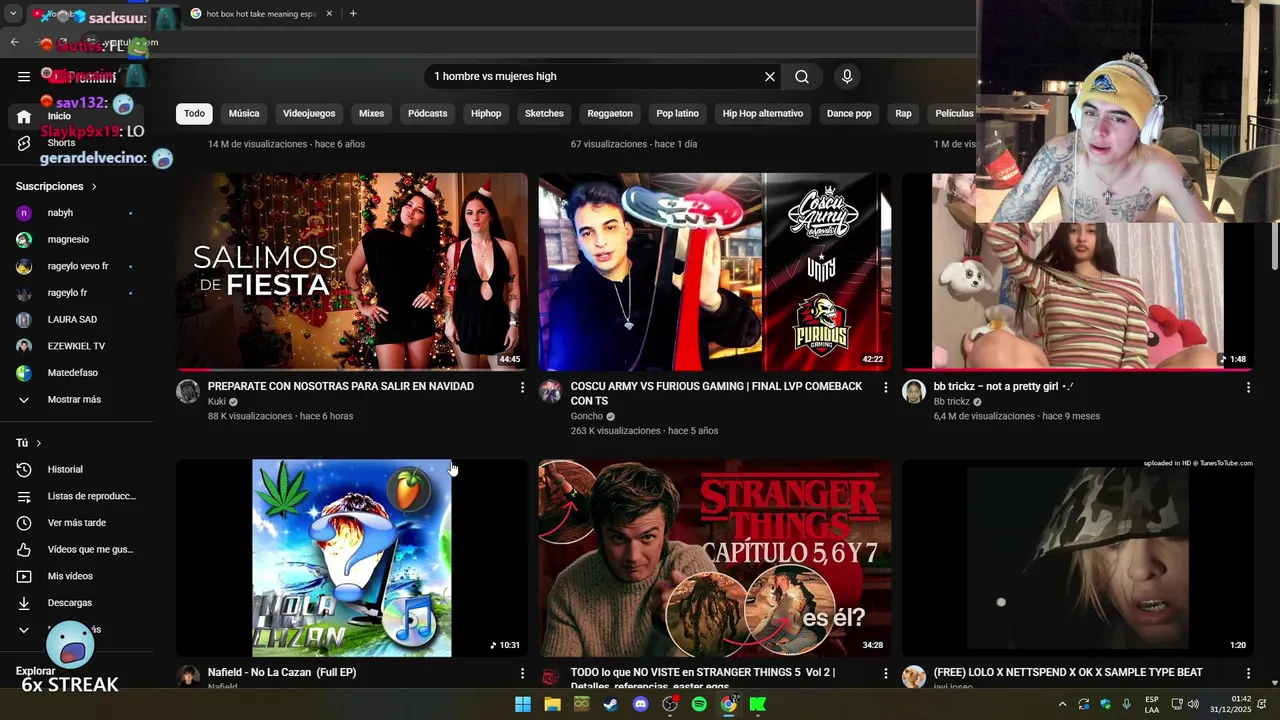Screen dimensions: 1280x720
Task: Open options menu for bb trickz video
Action: pos(1248,387)
